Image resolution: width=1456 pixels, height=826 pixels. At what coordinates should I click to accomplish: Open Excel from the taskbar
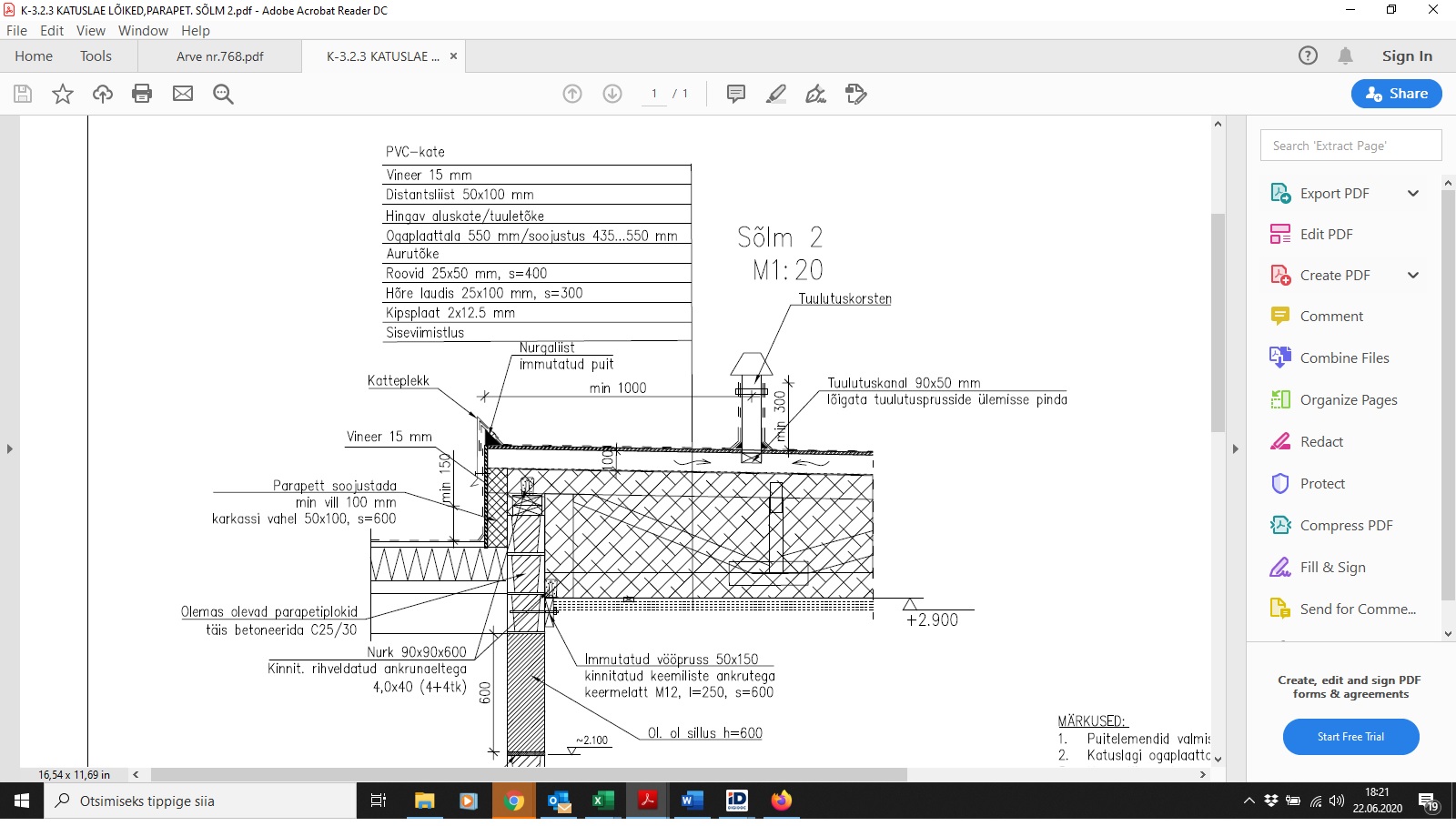click(602, 801)
